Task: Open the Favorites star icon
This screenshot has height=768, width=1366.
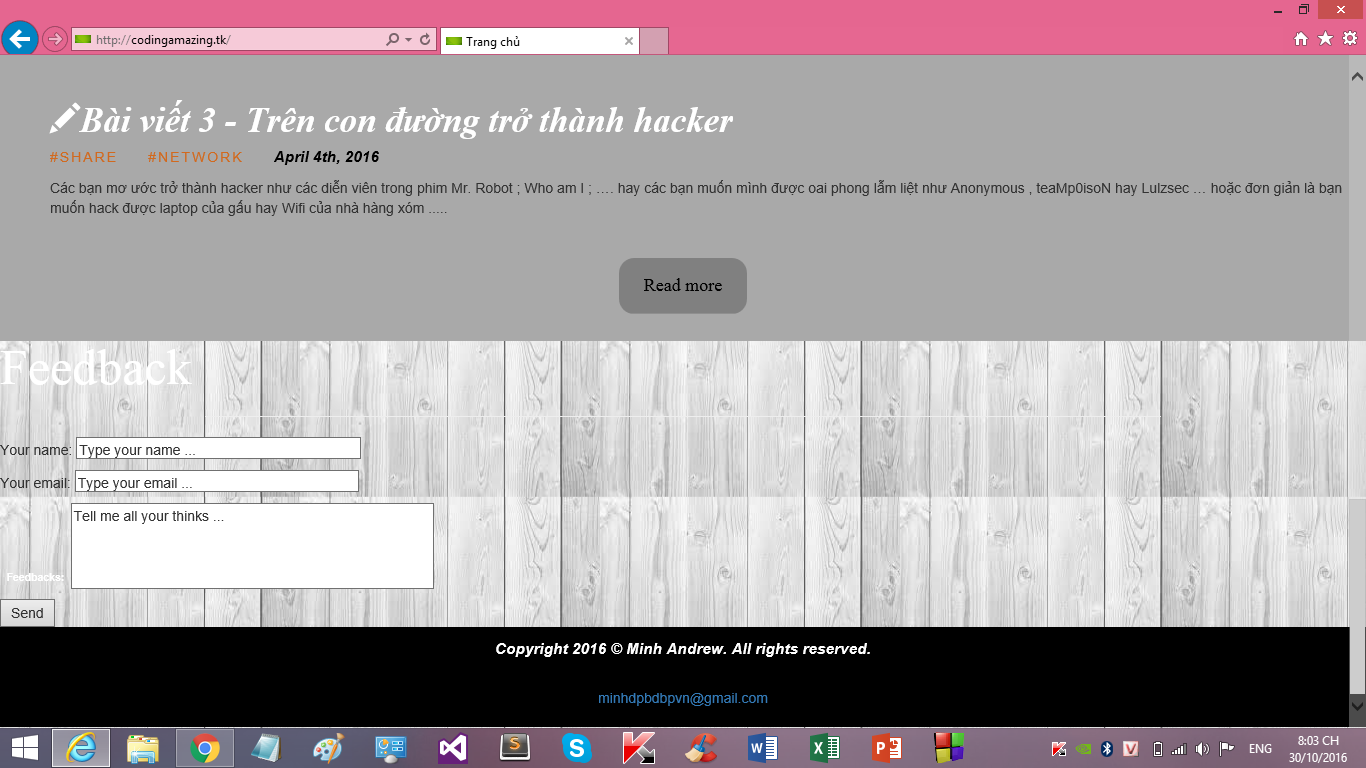Action: (x=1325, y=39)
